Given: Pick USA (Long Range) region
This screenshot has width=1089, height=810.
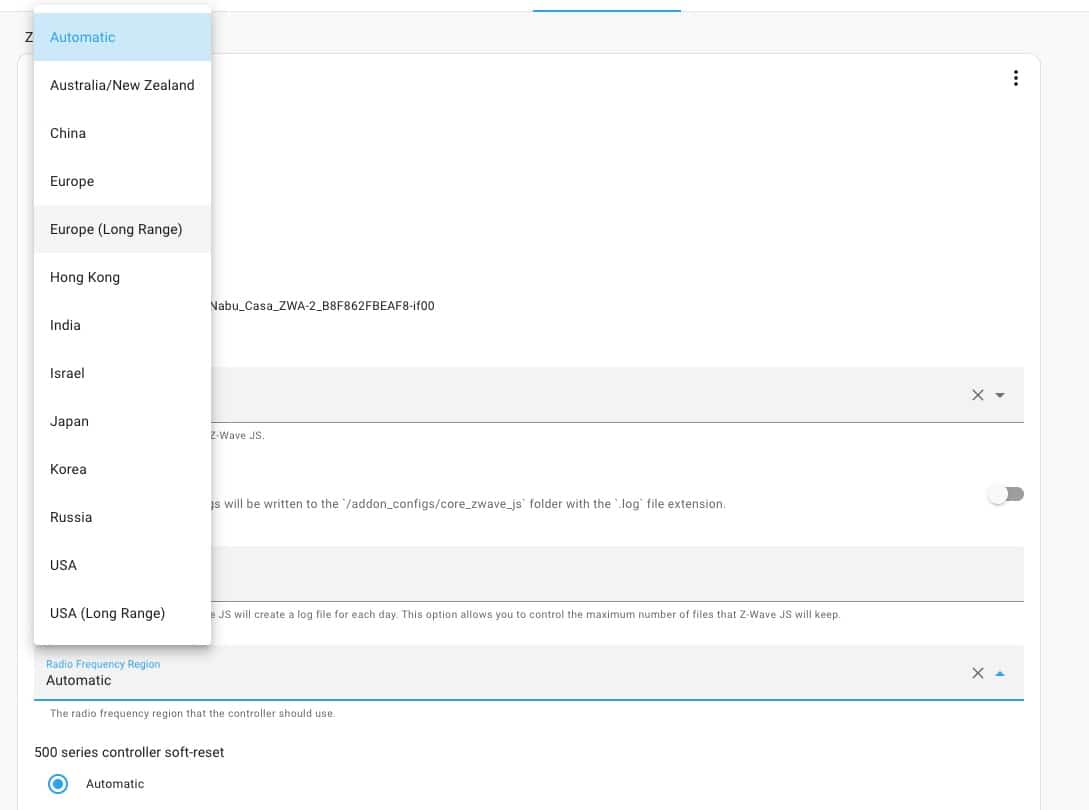Looking at the screenshot, I should [x=122, y=612].
